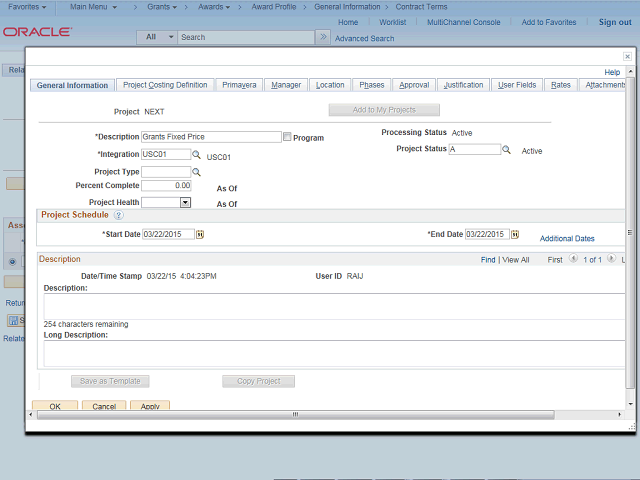Open the Integration lookup magnifier
This screenshot has height=480, width=640.
coord(196,155)
